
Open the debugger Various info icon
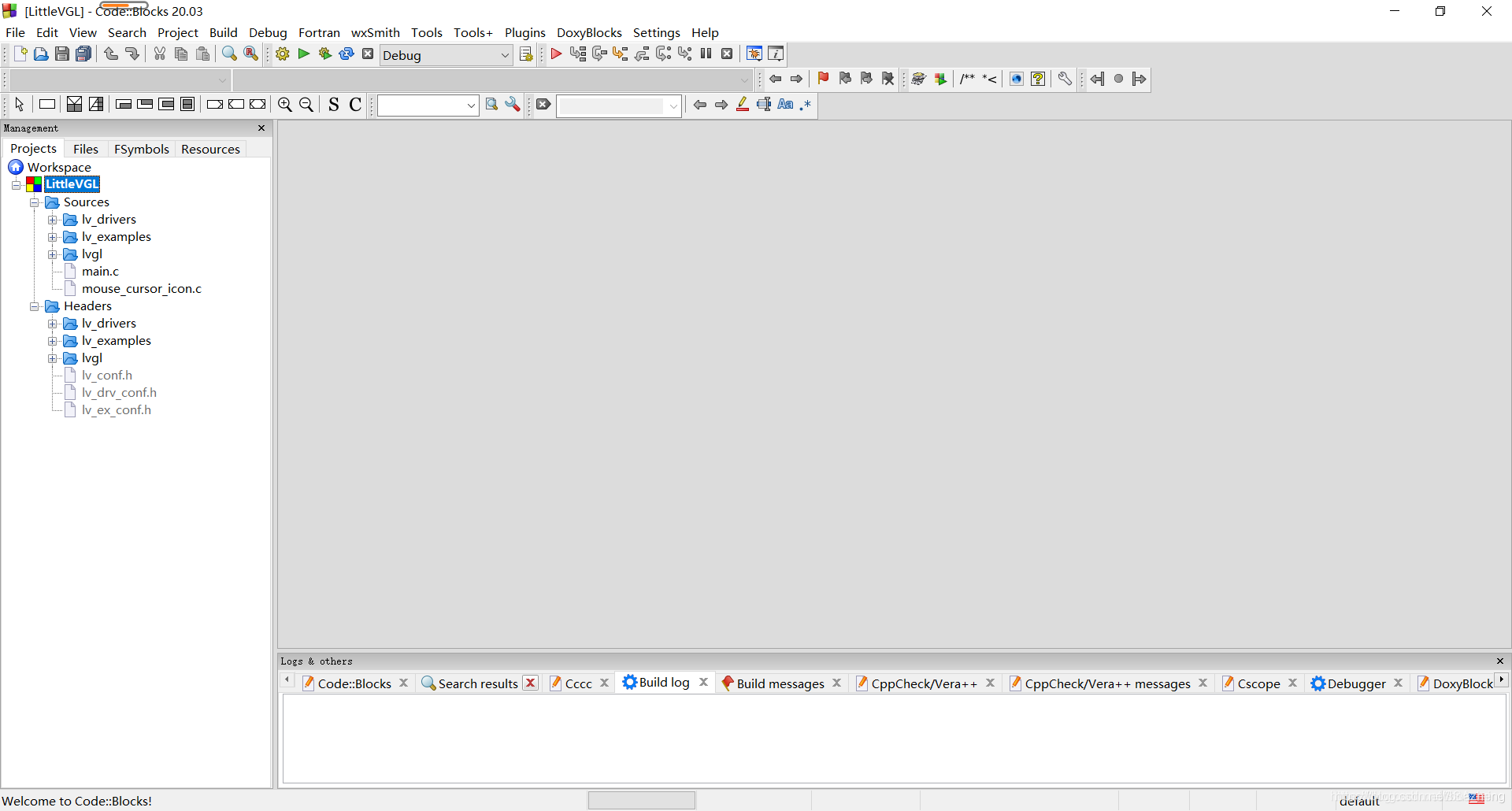(x=776, y=54)
